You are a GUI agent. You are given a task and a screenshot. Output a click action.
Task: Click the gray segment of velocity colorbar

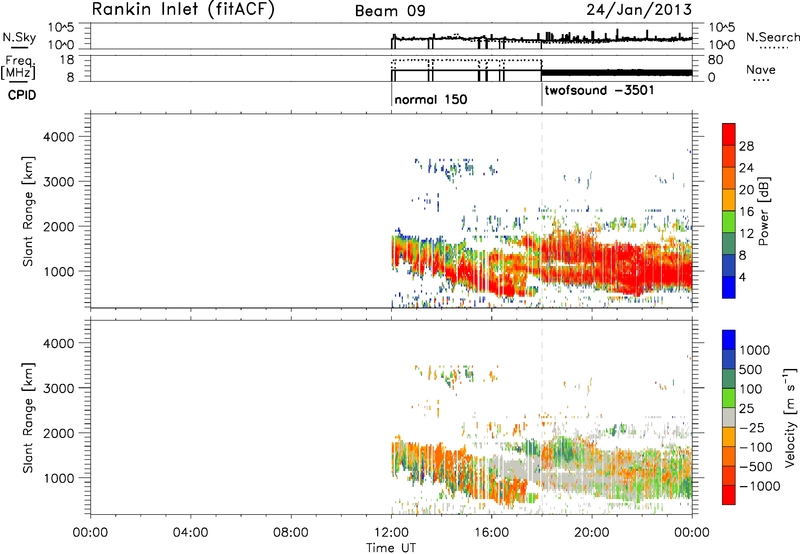pyautogui.click(x=729, y=417)
